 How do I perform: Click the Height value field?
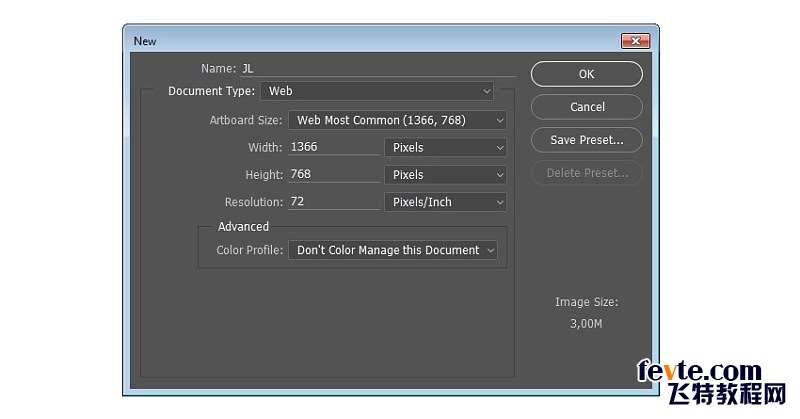(334, 175)
